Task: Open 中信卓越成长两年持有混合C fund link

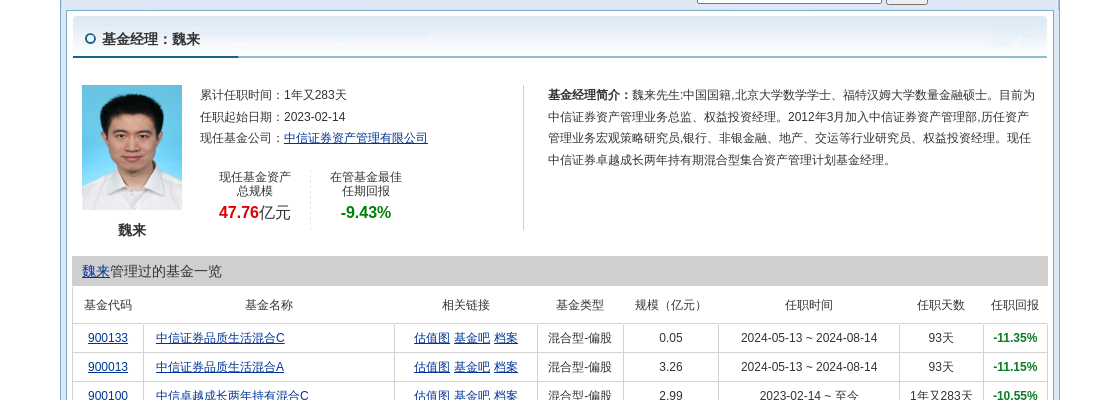Action: pyautogui.click(x=232, y=395)
